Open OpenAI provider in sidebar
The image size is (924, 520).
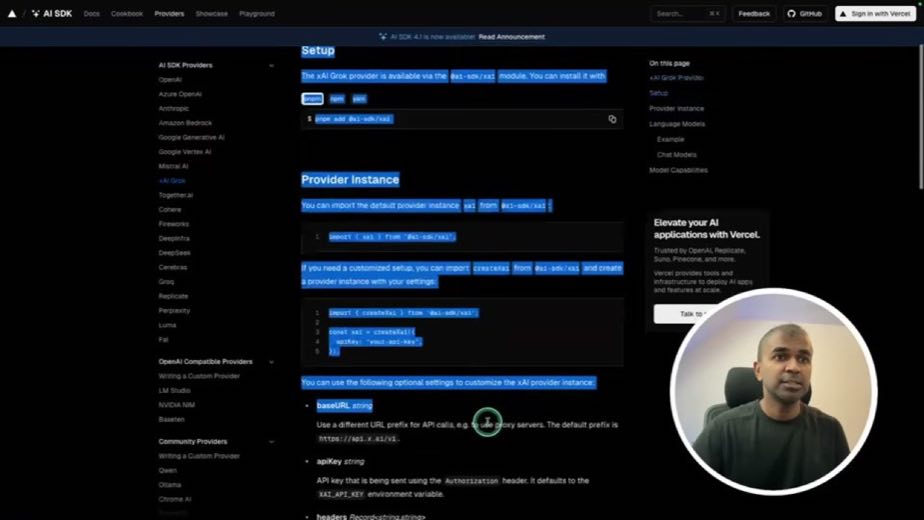[170, 80]
